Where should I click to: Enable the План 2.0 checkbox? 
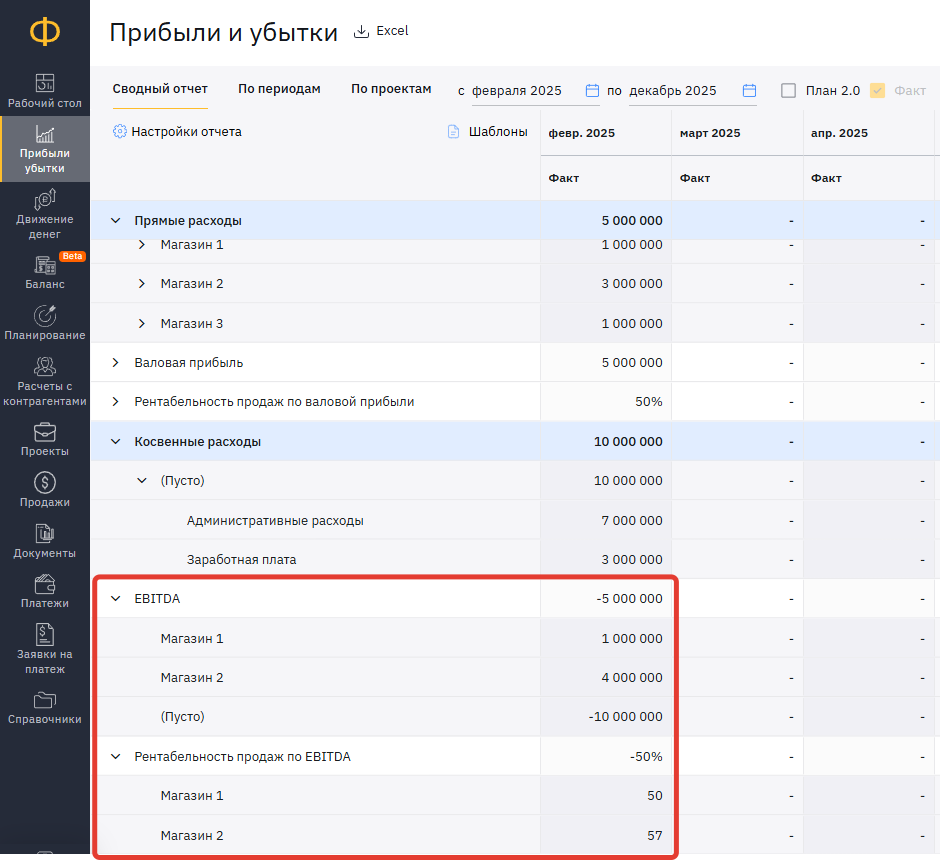788,91
